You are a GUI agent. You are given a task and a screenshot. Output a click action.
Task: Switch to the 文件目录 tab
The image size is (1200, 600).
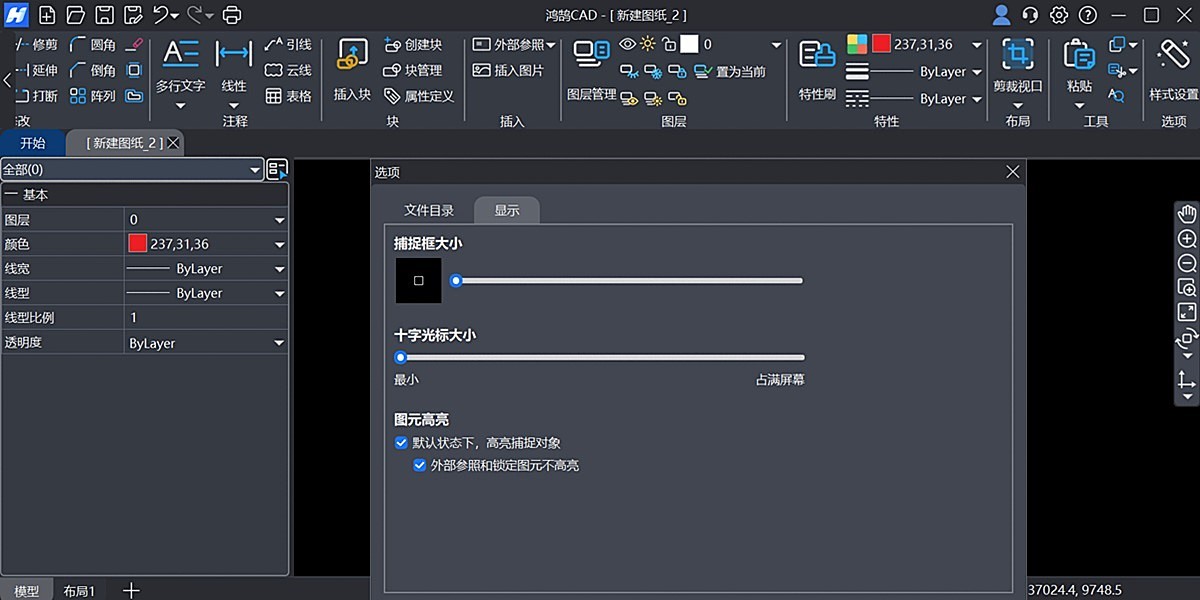(x=428, y=210)
